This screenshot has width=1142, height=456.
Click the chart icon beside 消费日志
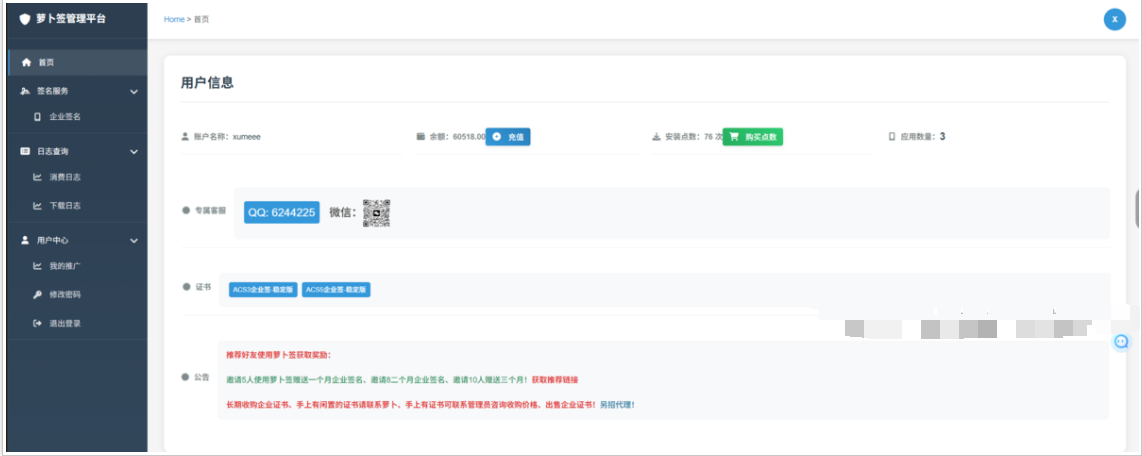[x=37, y=177]
